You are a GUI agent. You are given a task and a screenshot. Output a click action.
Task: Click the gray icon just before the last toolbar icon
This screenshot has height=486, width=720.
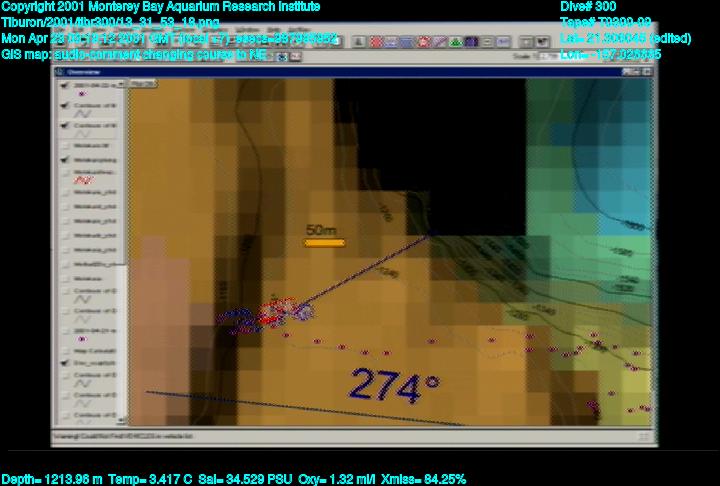526,42
